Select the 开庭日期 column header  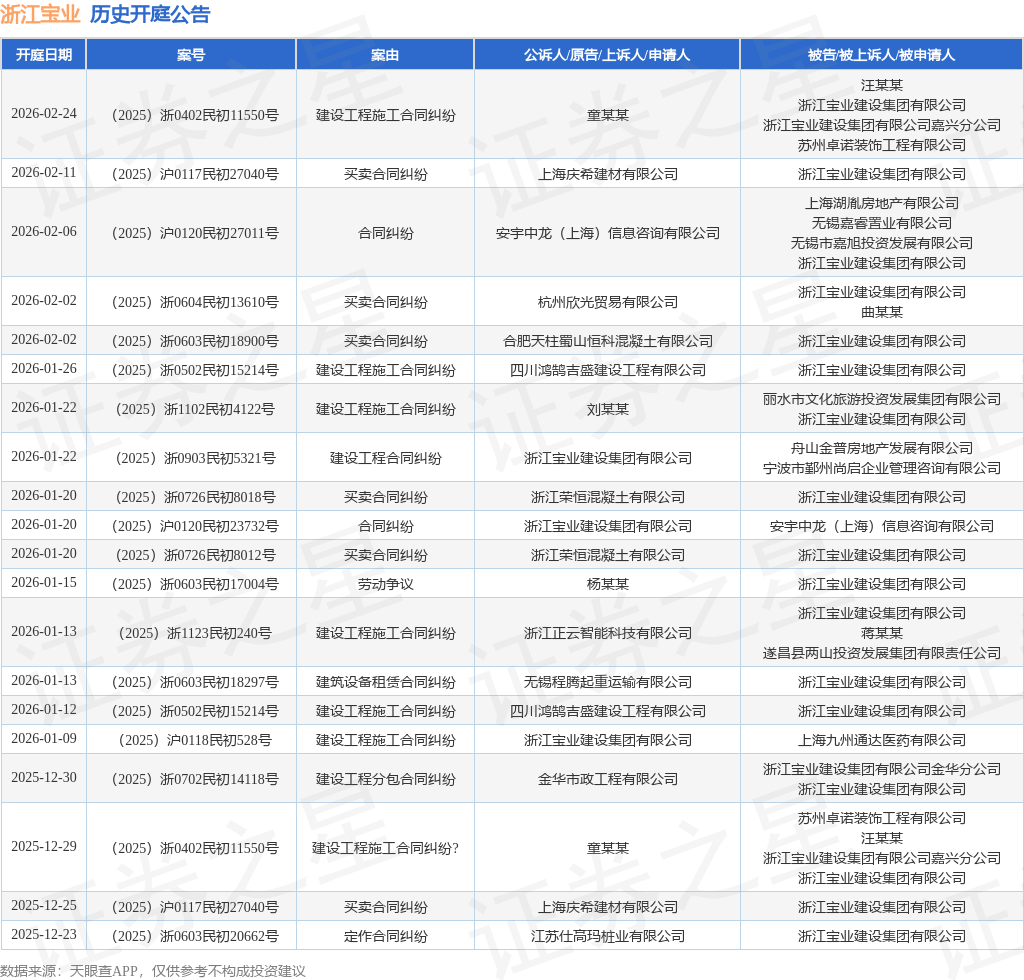coord(44,55)
